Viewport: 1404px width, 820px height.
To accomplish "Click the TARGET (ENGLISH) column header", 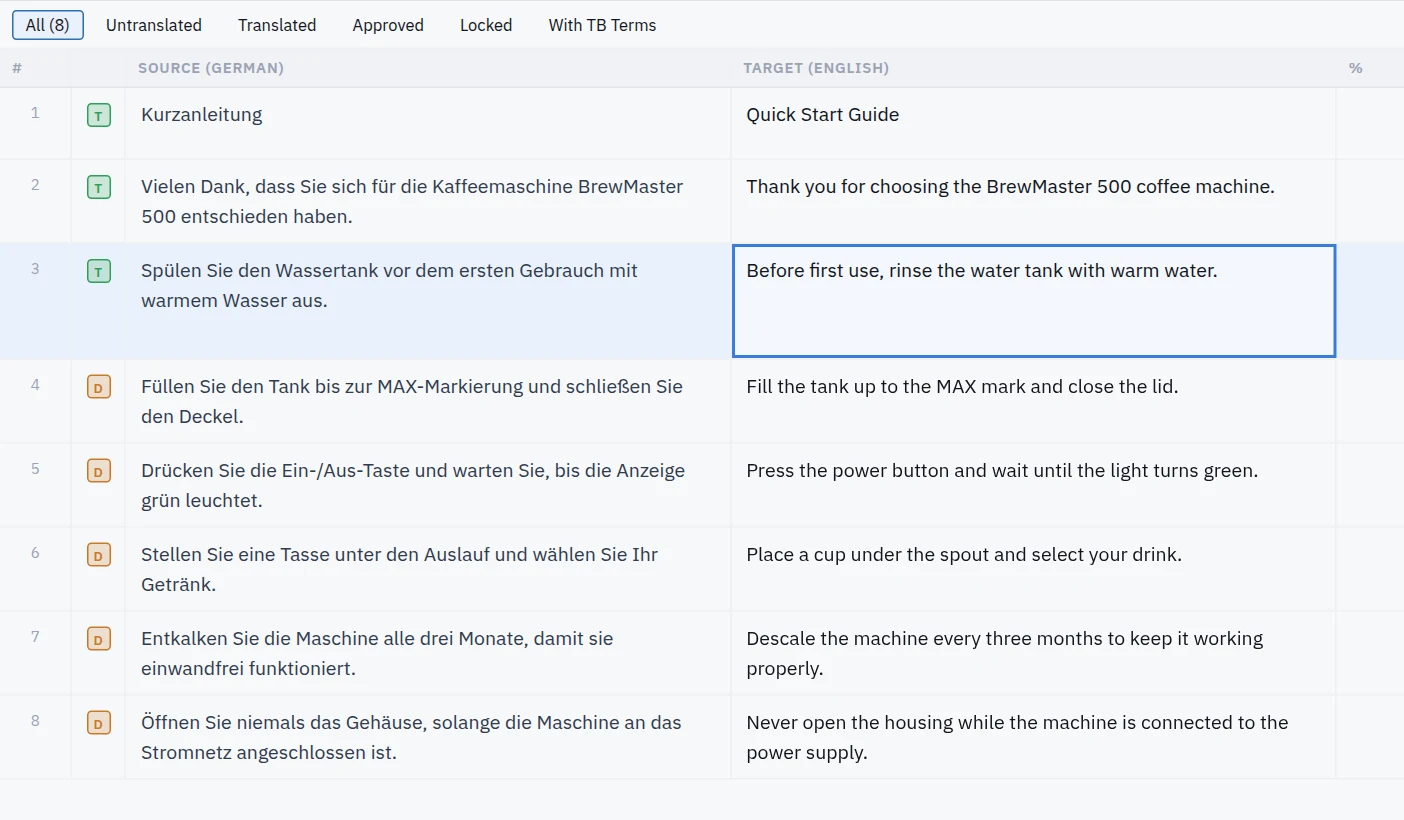I will tap(816, 68).
